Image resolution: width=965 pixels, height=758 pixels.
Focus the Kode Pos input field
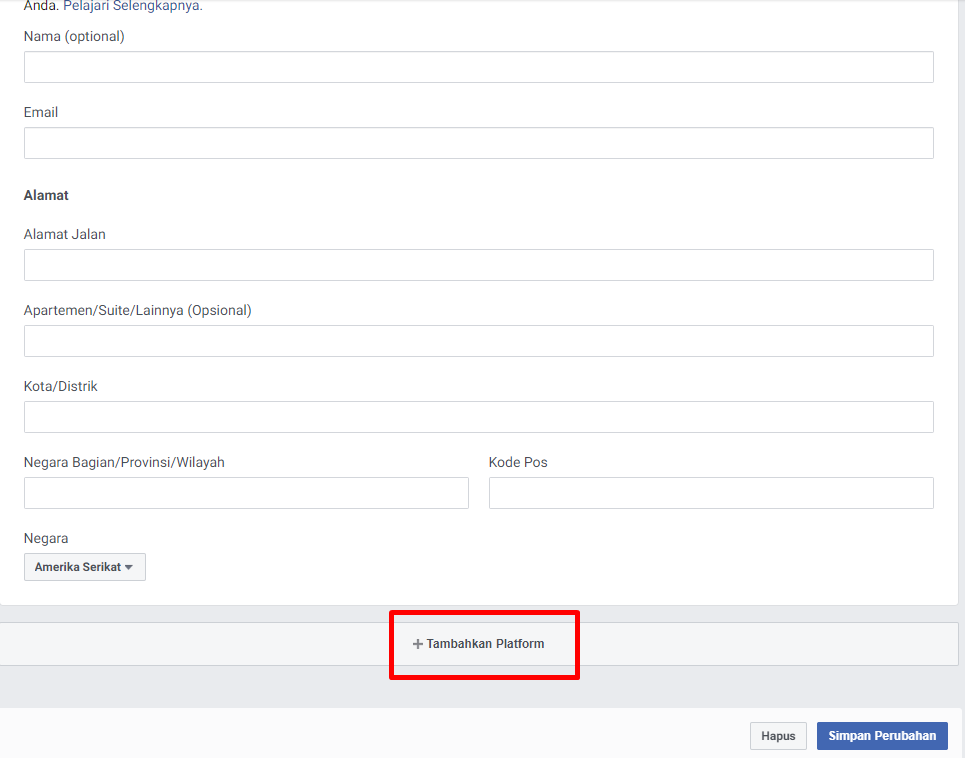[711, 493]
